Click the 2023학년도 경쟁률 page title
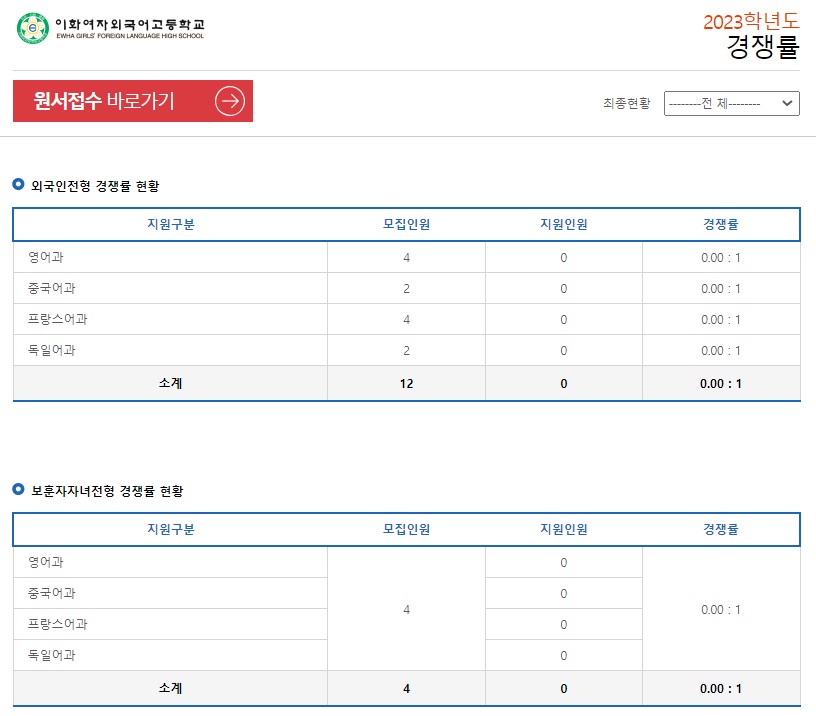The height and width of the screenshot is (716, 816). click(x=751, y=35)
